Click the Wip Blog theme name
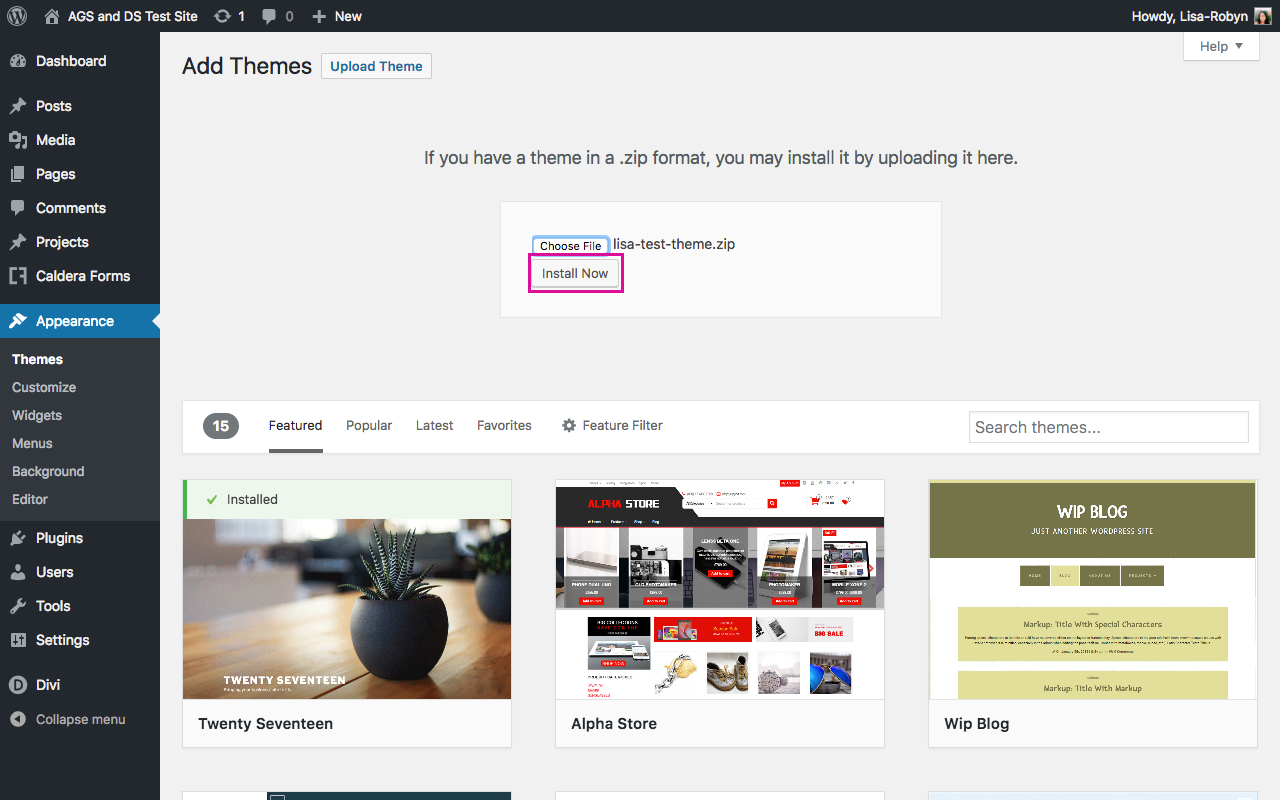Viewport: 1280px width, 800px height. point(977,723)
